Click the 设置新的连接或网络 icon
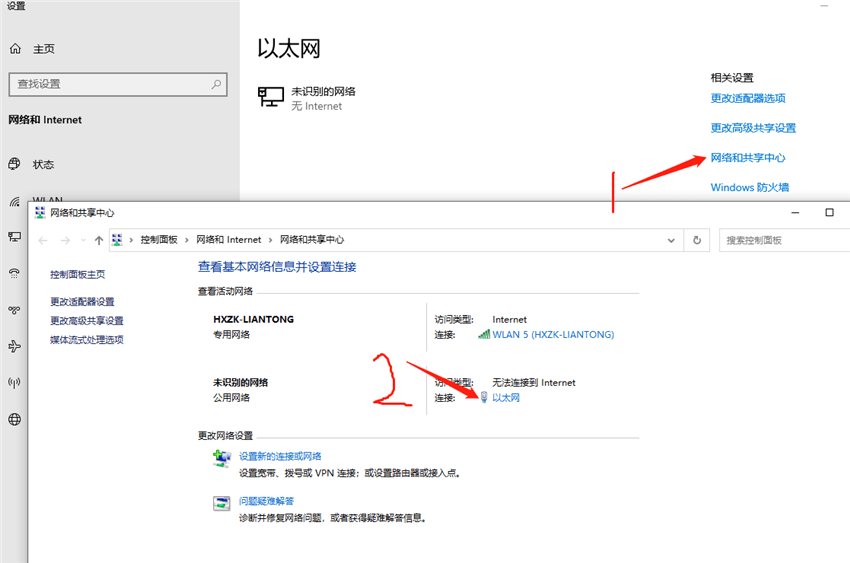 222,458
